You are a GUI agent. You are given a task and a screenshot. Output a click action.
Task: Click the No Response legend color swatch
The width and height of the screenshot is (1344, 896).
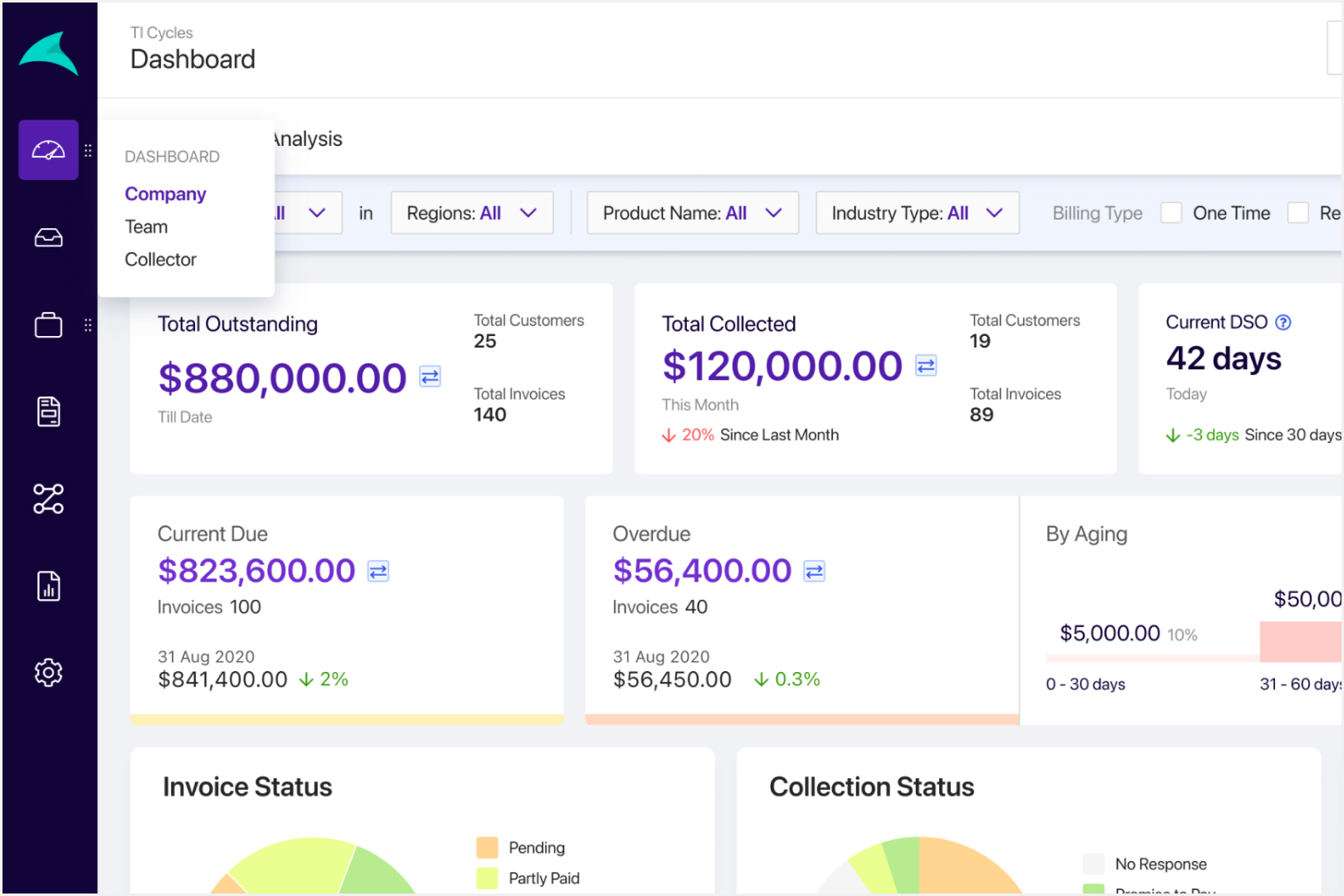[x=1094, y=864]
